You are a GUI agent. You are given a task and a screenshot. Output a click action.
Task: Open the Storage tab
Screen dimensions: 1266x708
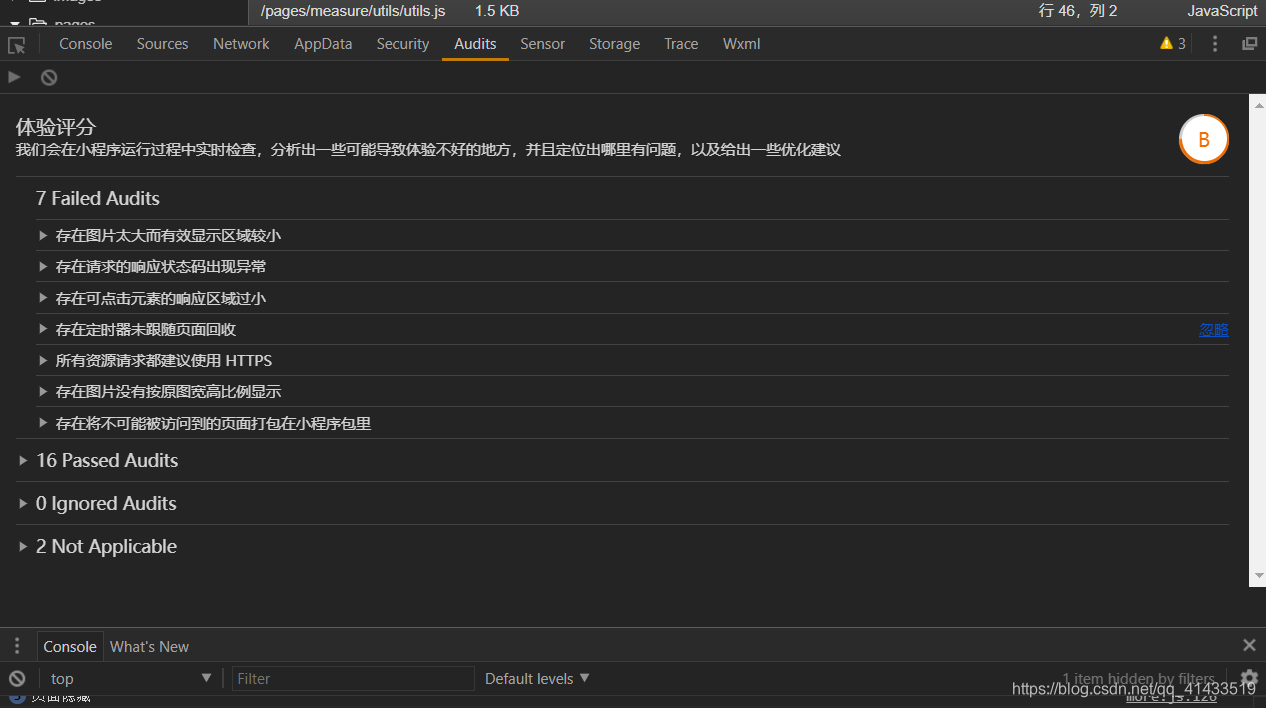614,44
